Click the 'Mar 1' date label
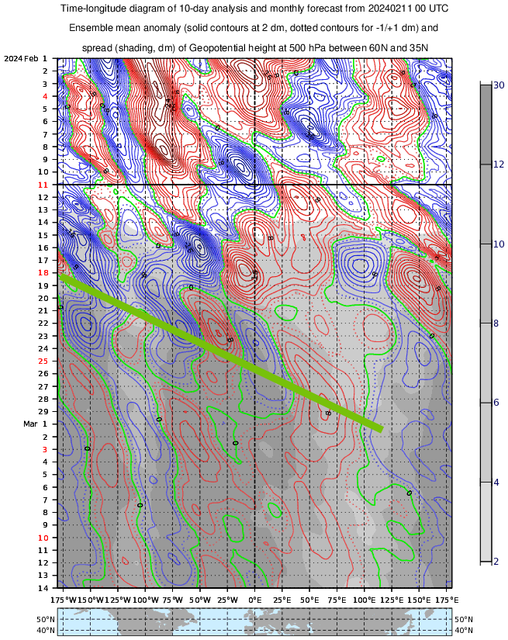 coord(35,424)
